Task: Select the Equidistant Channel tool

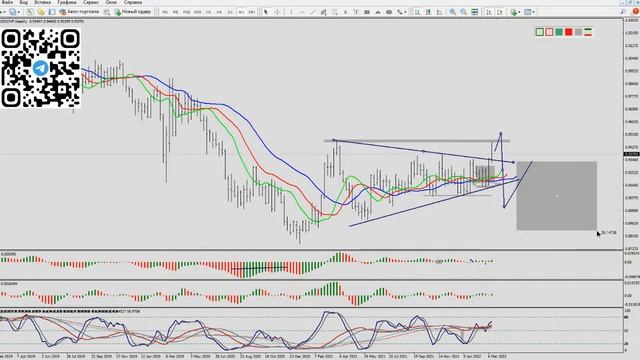Action: [324, 12]
